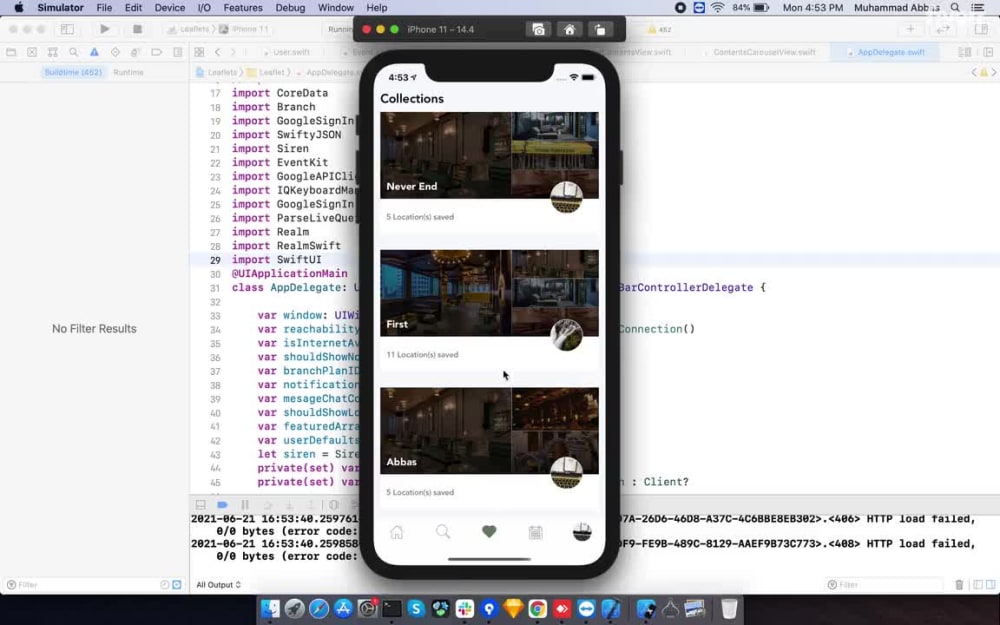Select the home icon in the app tab bar
Image resolution: width=1000 pixels, height=625 pixels.
pyautogui.click(x=397, y=533)
